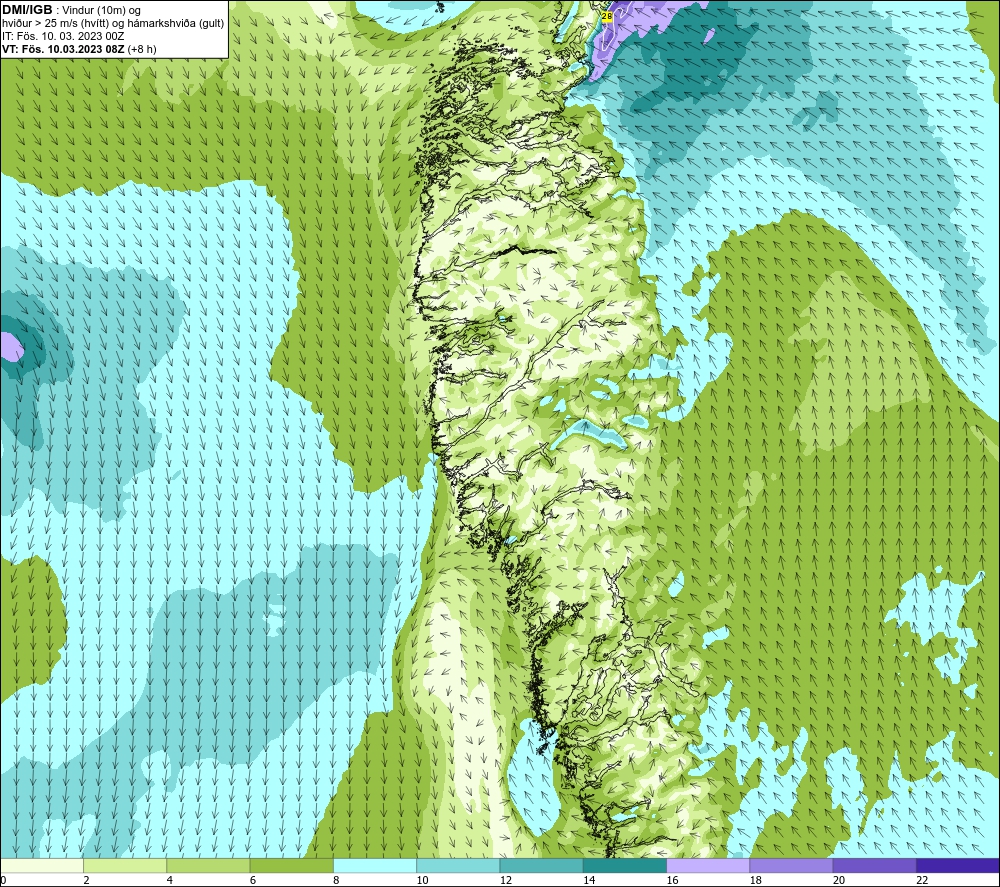1000x887 pixels.
Task: Click the 22+ m/s dark indigo swatch
Action: click(x=958, y=865)
